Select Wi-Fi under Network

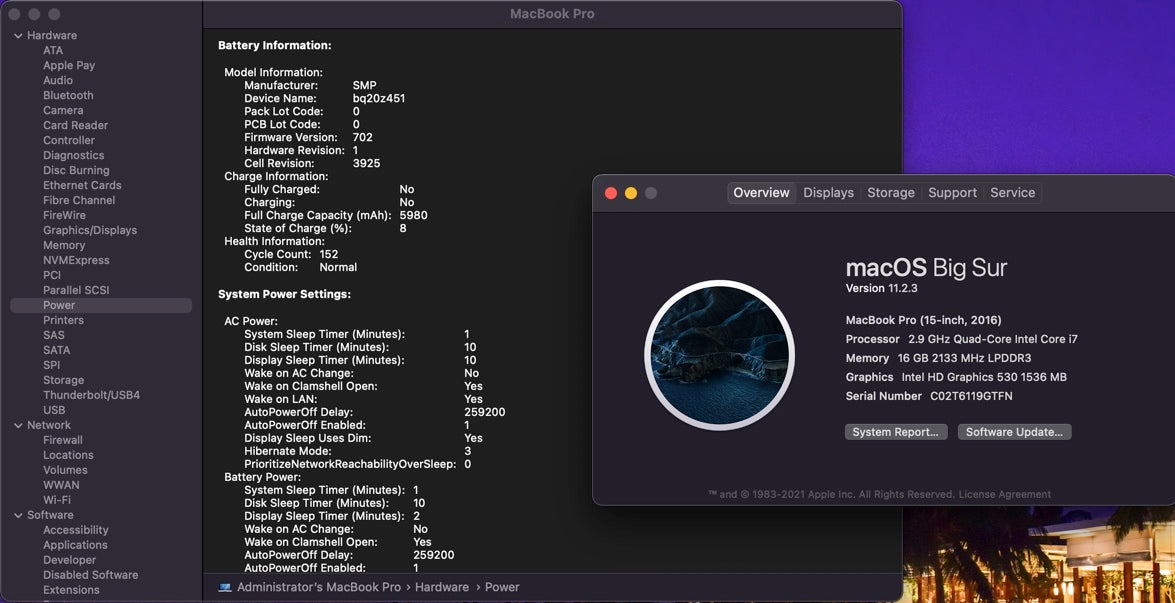point(57,500)
